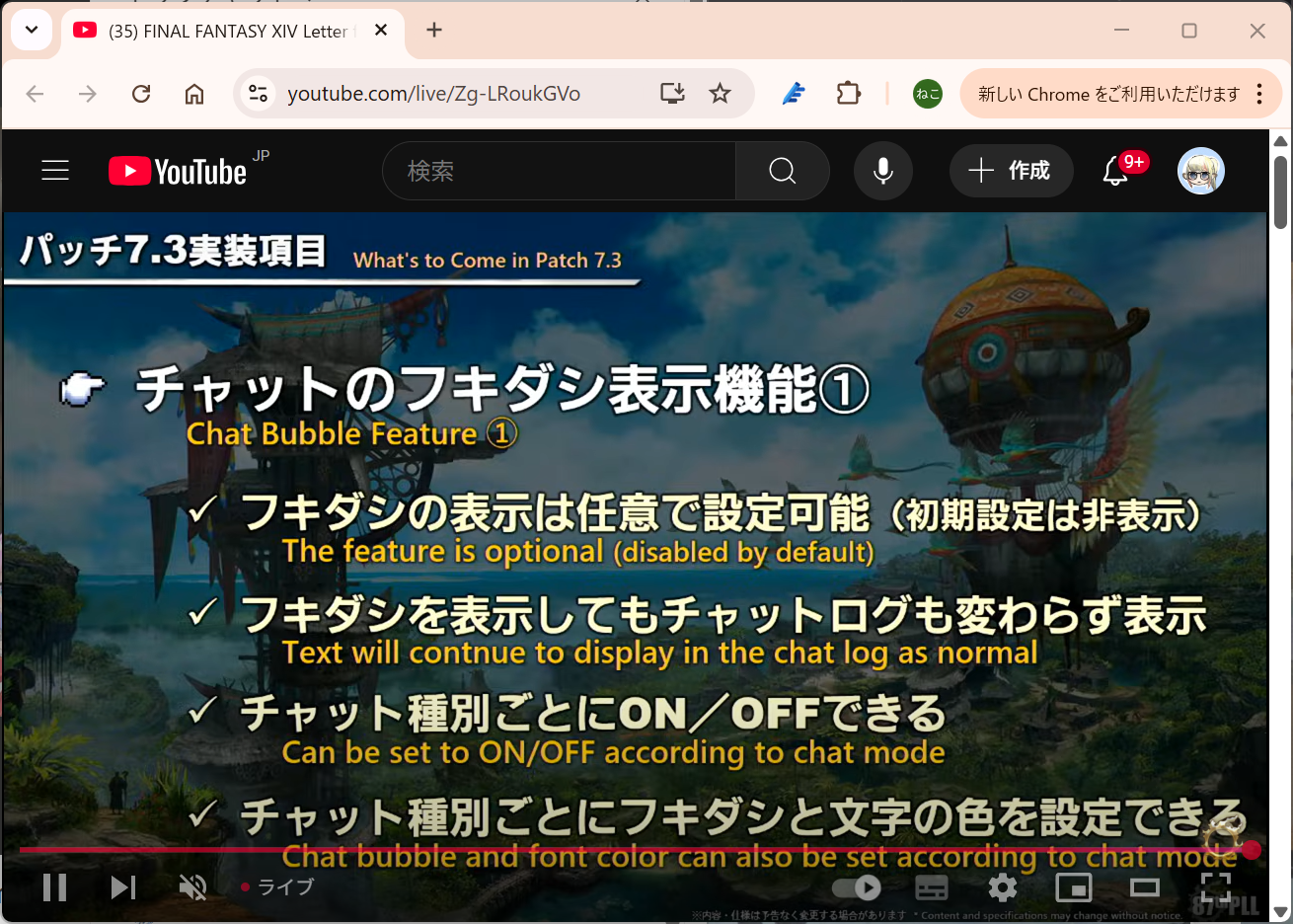The height and width of the screenshot is (924, 1293).
Task: Go to YouTube home via logo
Action: pos(178,171)
